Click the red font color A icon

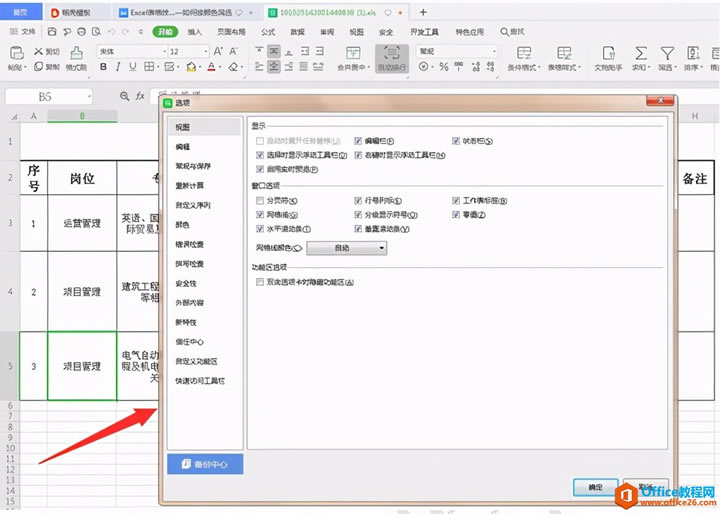pos(211,67)
